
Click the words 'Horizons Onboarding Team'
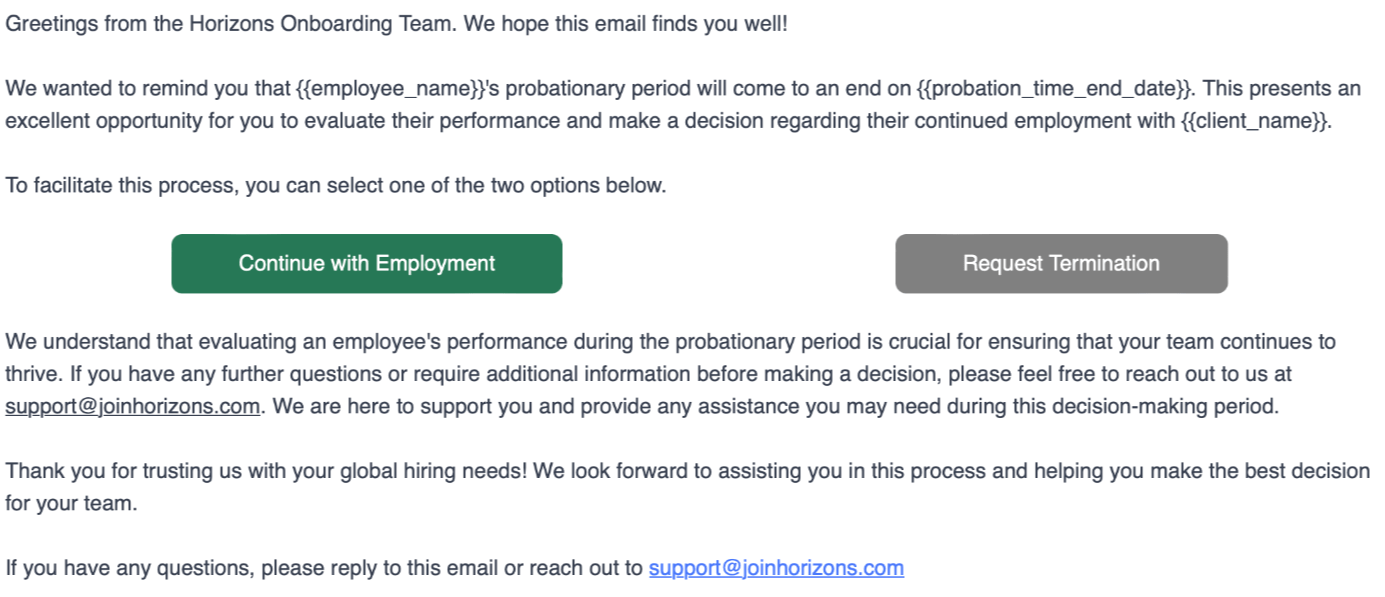pos(322,23)
